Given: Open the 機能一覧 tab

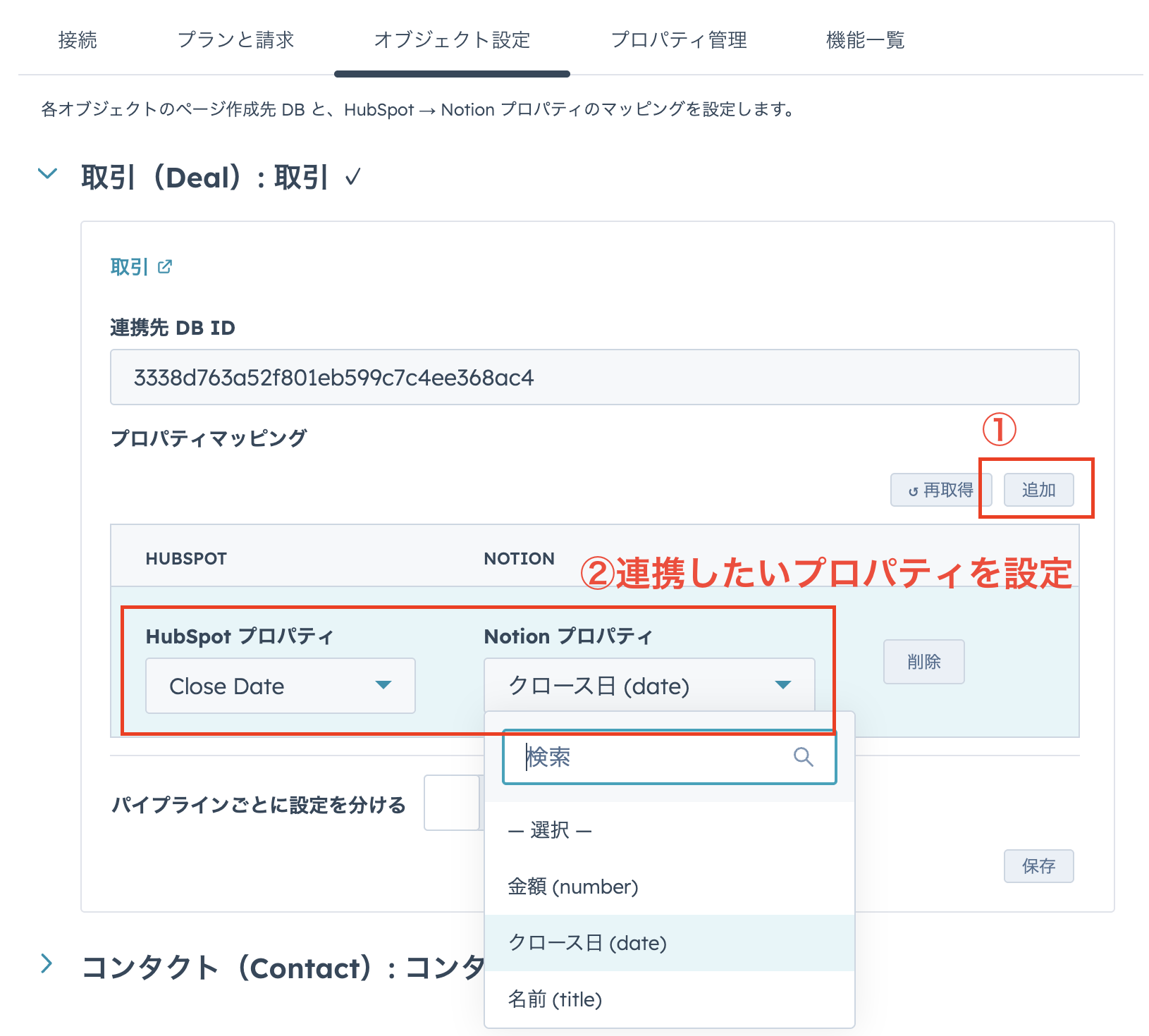Looking at the screenshot, I should point(865,40).
